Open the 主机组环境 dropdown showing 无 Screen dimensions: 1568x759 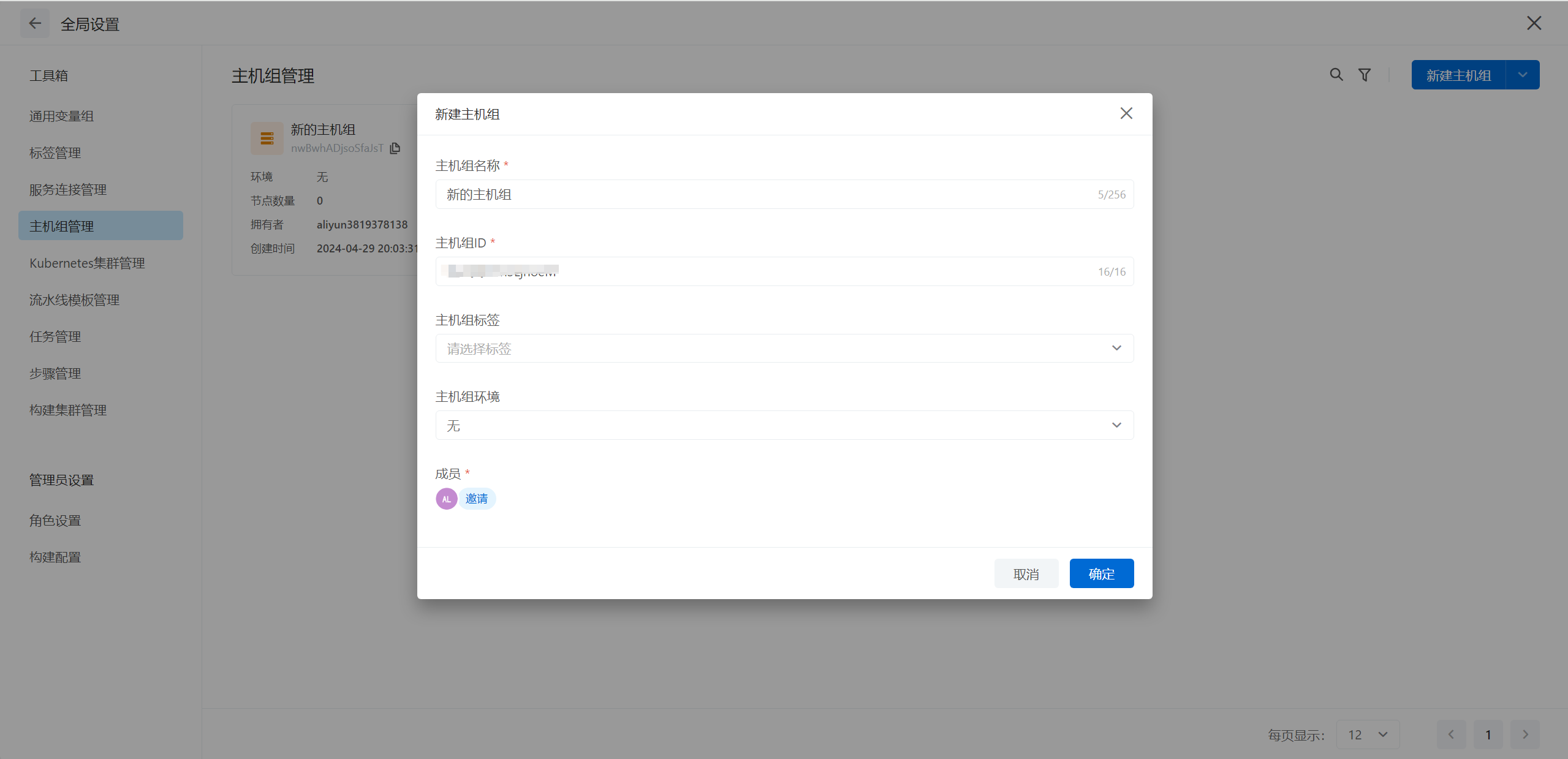click(x=784, y=425)
